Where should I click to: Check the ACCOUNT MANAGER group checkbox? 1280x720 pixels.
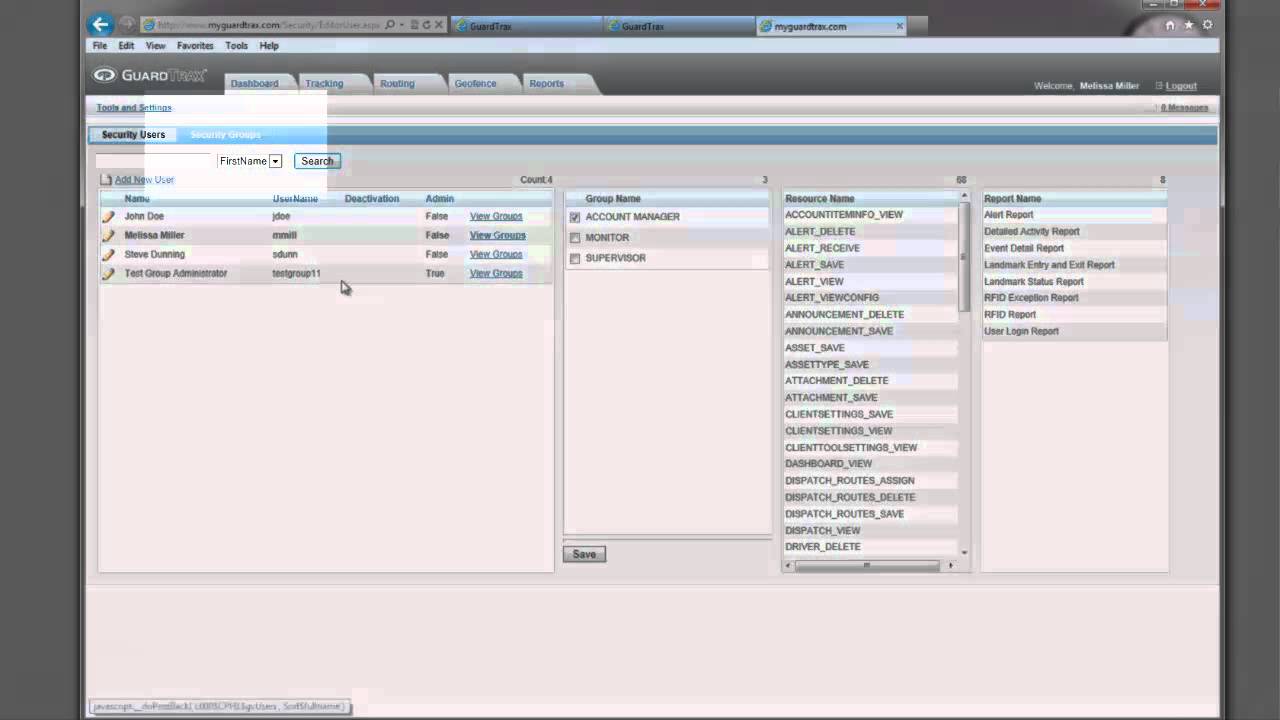(x=575, y=217)
